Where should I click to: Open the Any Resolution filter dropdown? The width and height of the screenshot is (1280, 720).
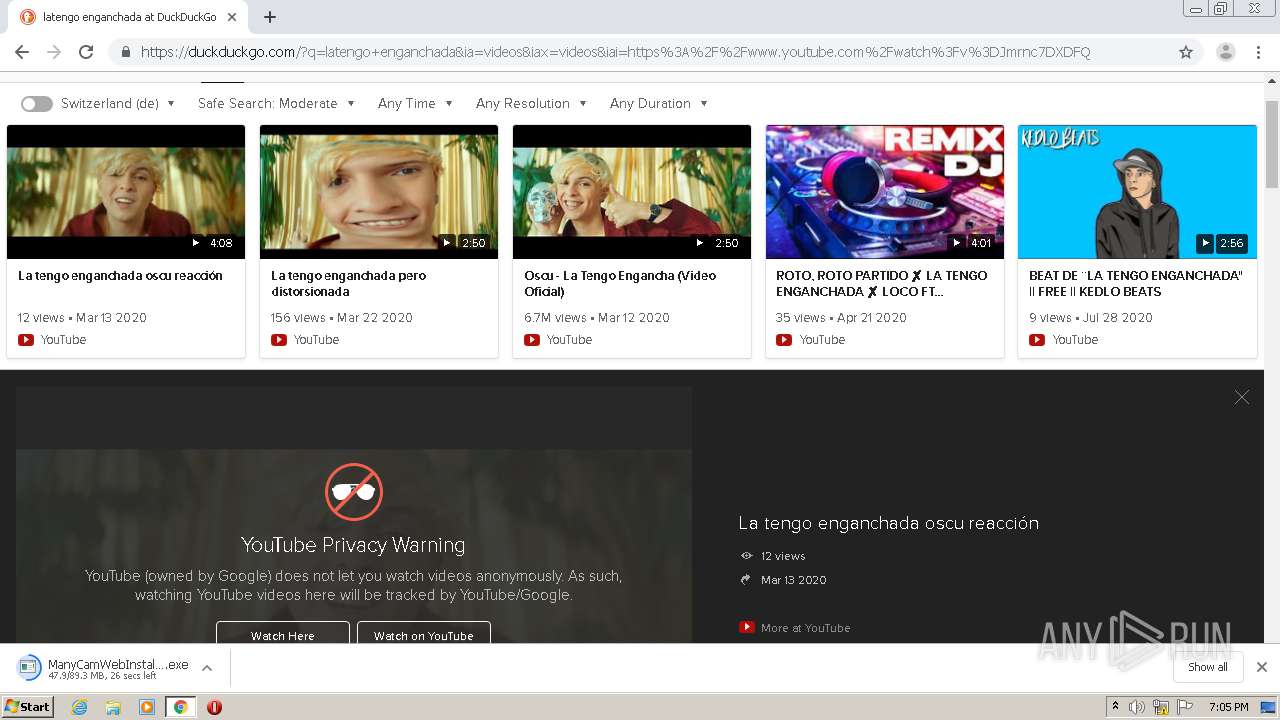[x=531, y=104]
